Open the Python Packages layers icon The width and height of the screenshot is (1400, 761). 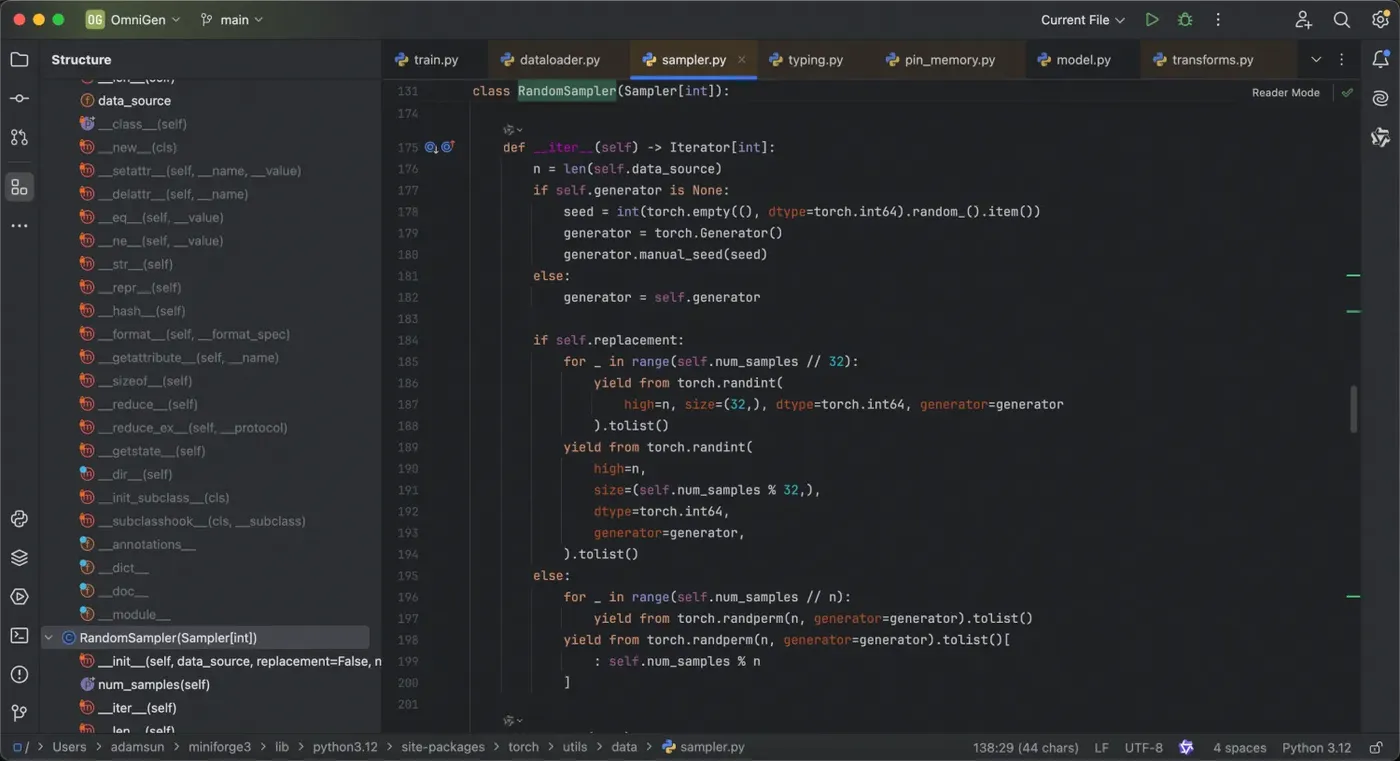[19, 558]
